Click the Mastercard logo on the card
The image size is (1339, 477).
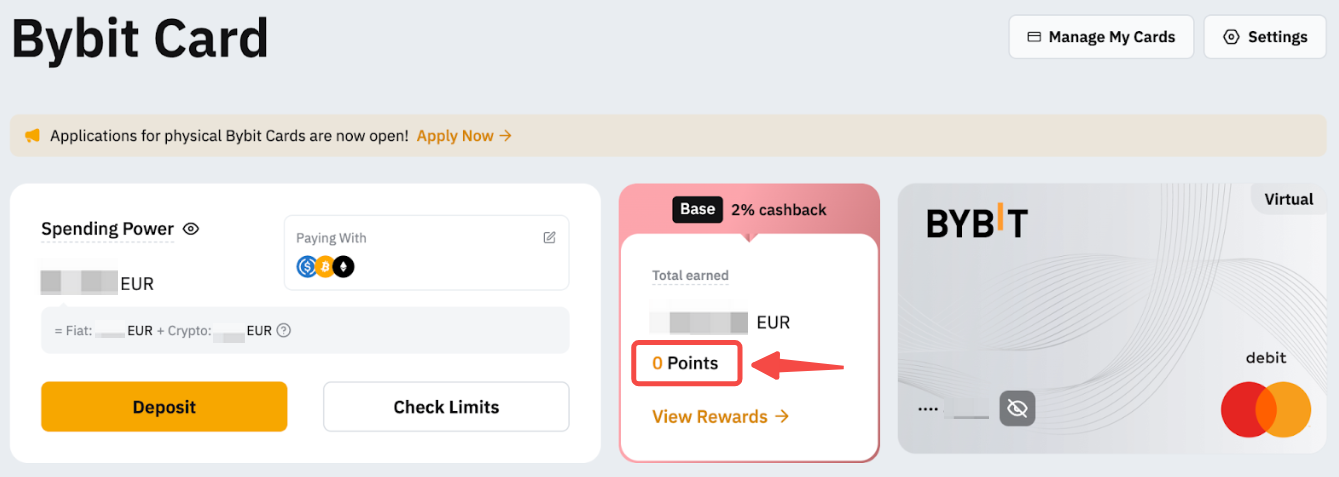point(1265,409)
